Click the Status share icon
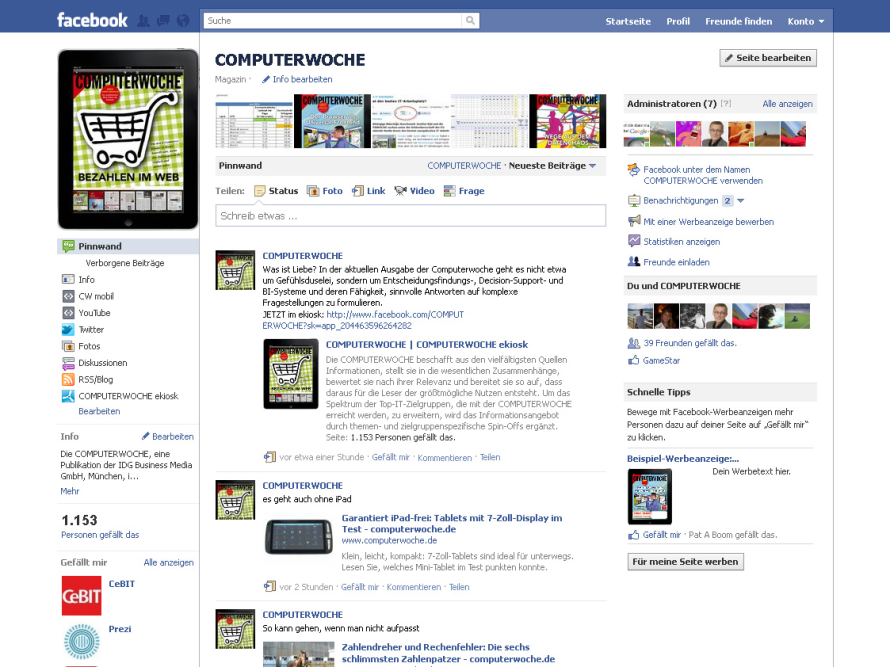 (259, 191)
